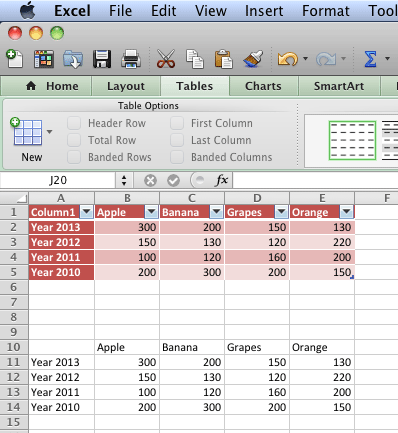The image size is (398, 433).
Task: Select the green-outlined plain table style
Action: (352, 140)
